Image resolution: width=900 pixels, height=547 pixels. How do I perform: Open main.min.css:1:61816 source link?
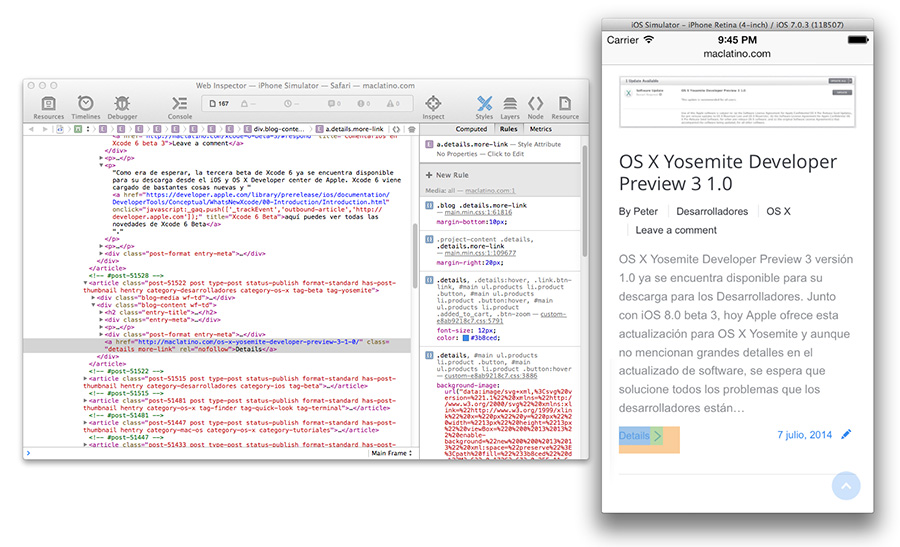click(x=478, y=212)
